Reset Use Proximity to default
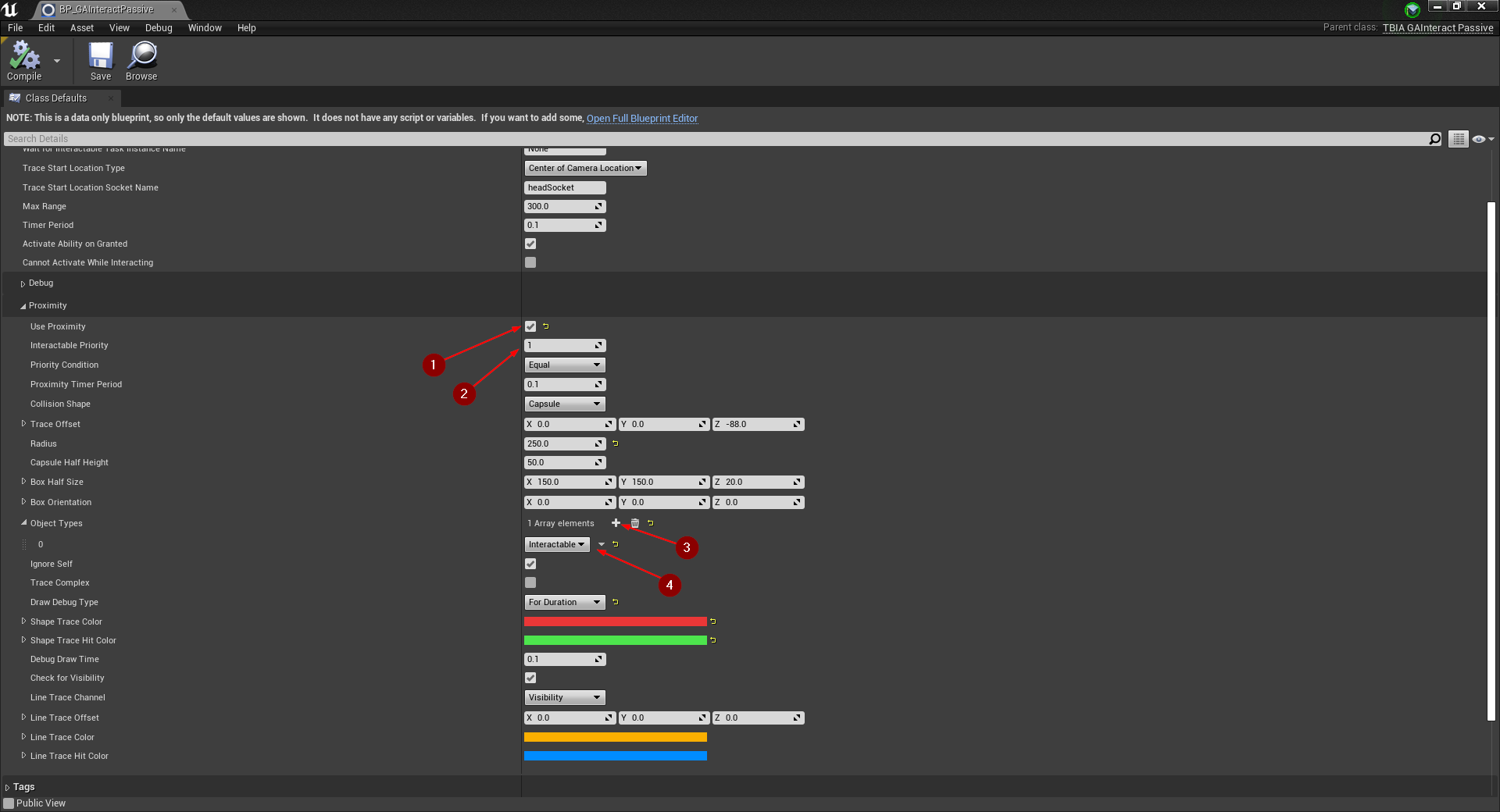 (546, 326)
